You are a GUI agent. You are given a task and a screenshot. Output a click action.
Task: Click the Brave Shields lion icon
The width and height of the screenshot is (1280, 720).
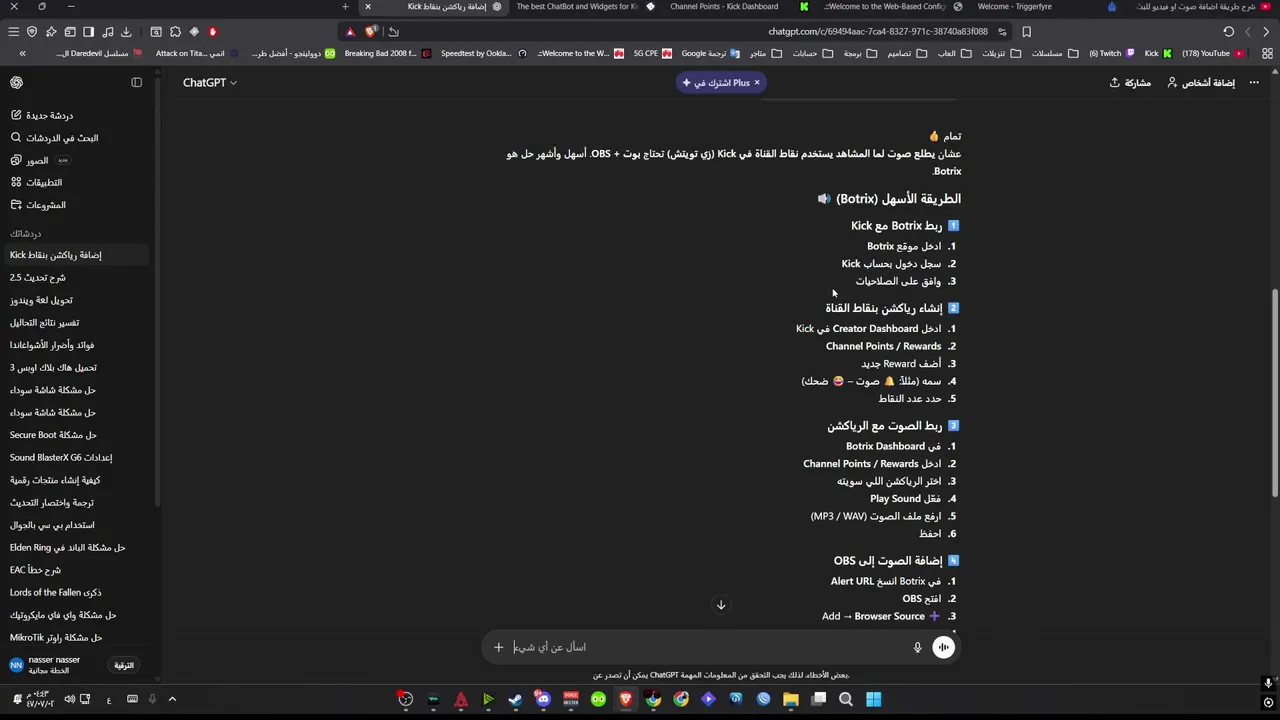coord(371,32)
